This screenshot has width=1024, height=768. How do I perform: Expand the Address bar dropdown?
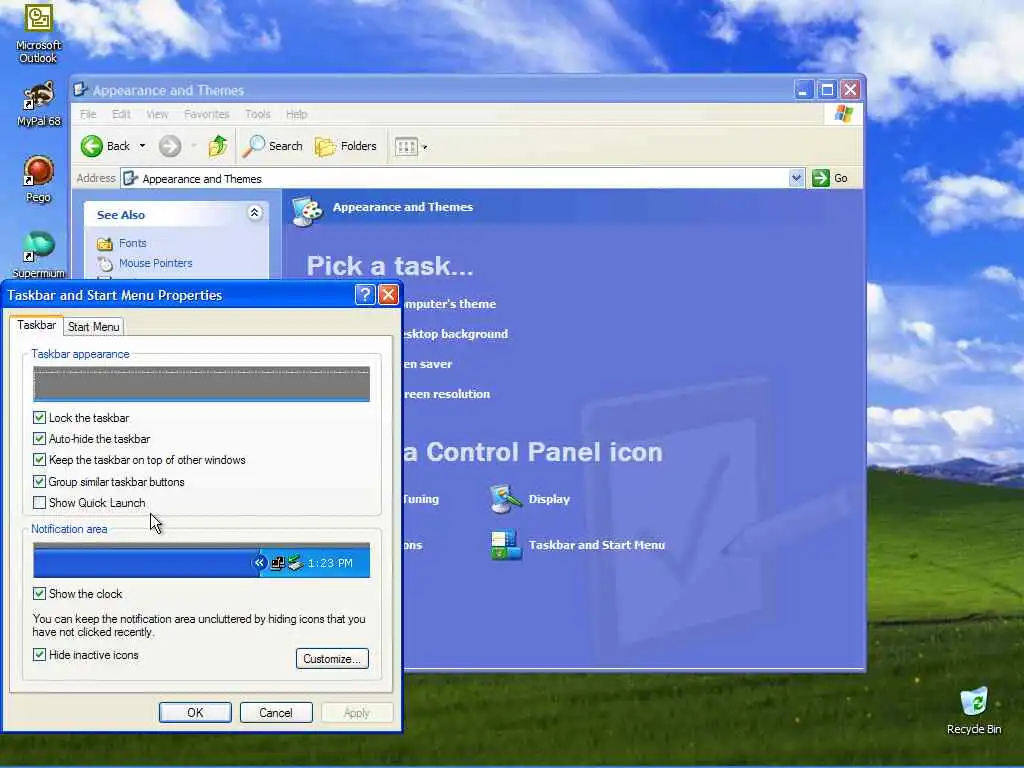click(796, 178)
